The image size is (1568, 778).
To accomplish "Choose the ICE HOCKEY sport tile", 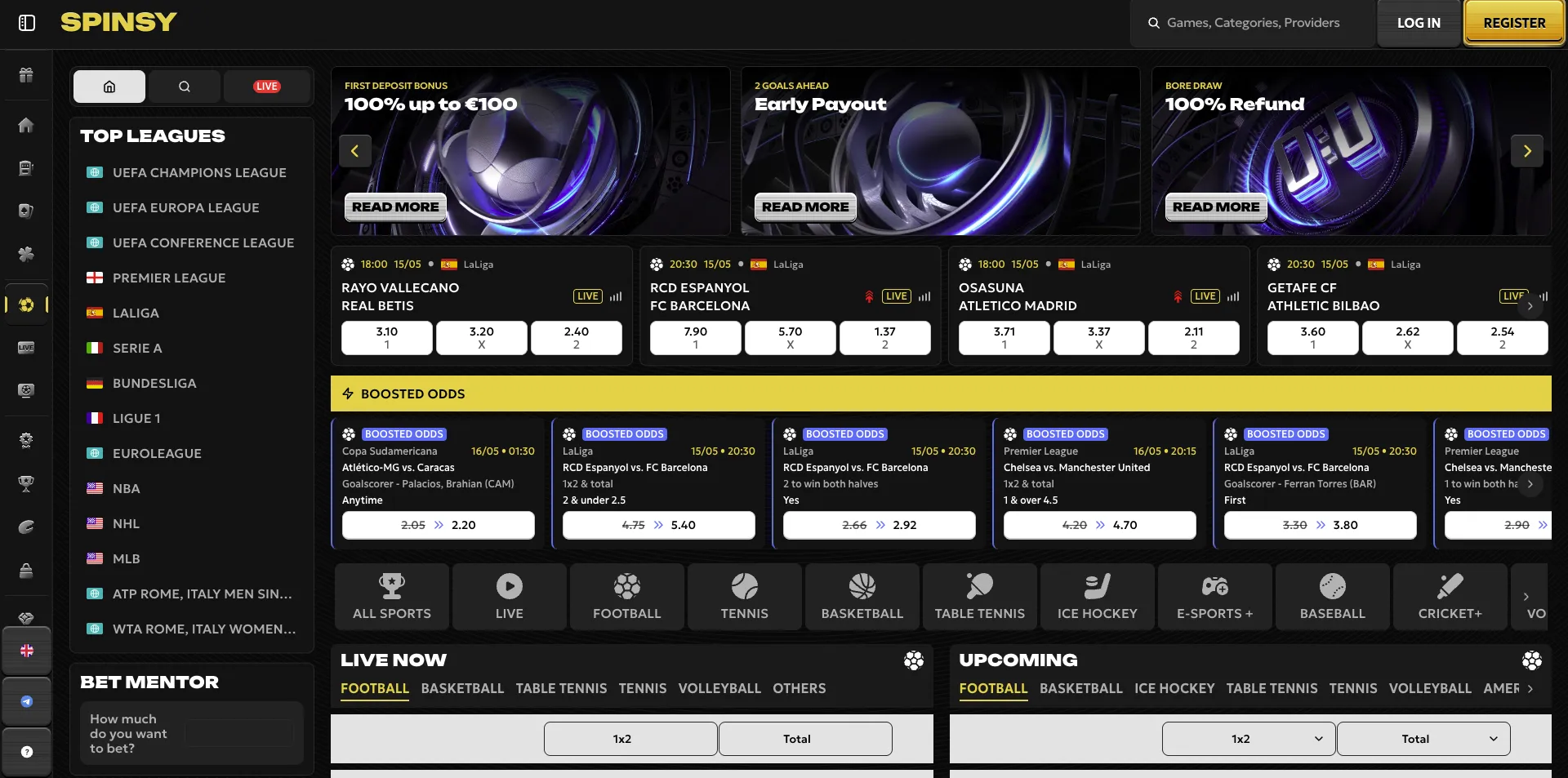I will tap(1098, 597).
